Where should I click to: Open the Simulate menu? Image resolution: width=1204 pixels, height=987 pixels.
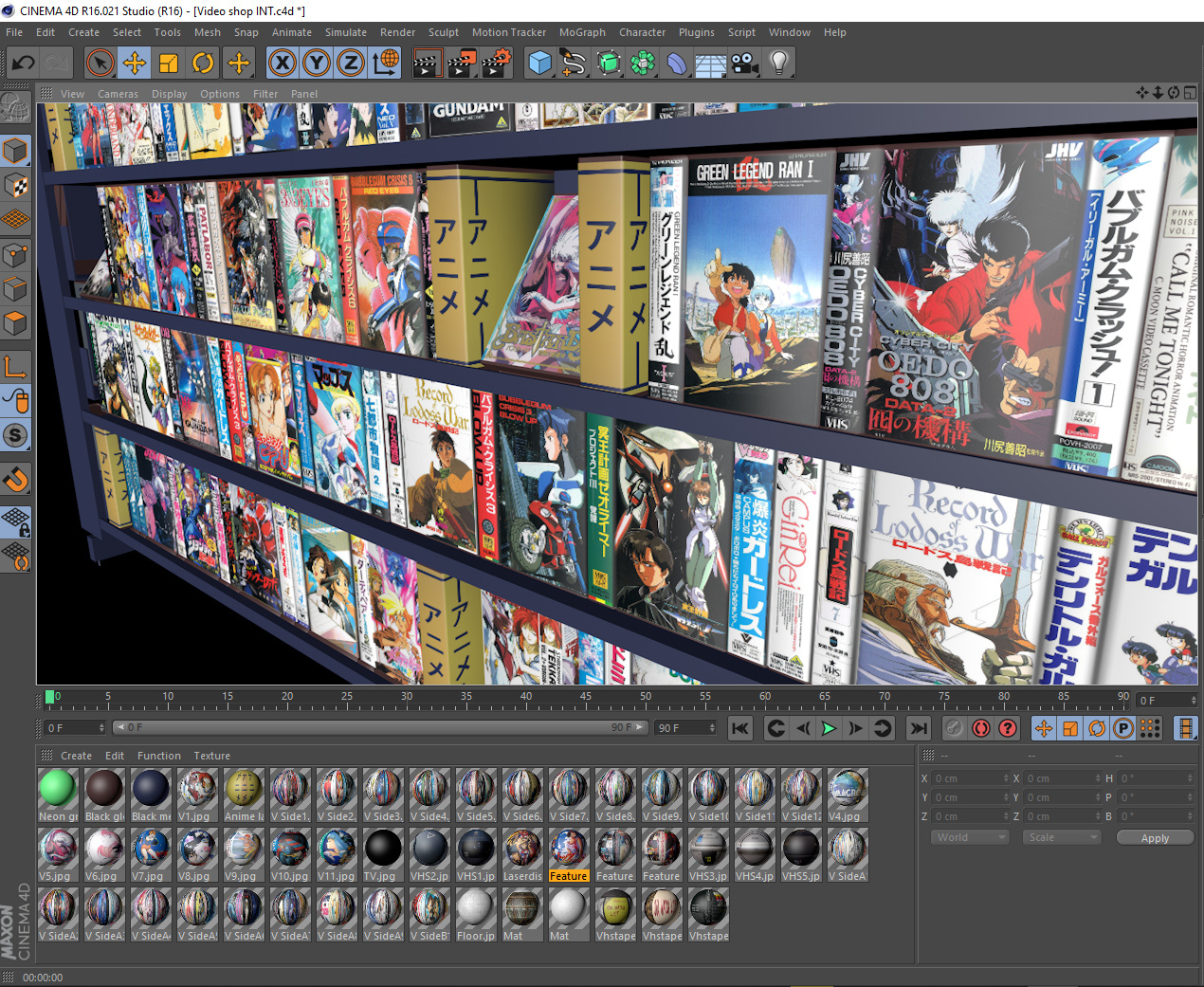pyautogui.click(x=346, y=32)
